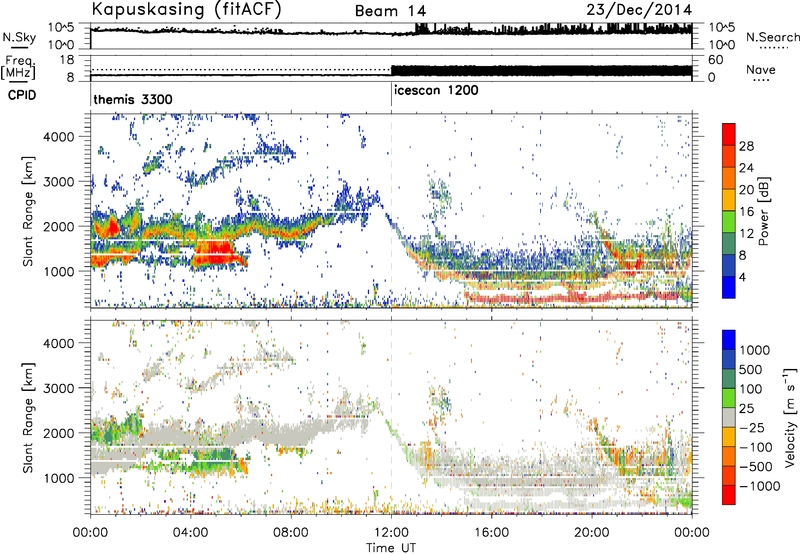This screenshot has width=800, height=554.
Task: Click the gray segment of velocity colorbar
Action: [x=729, y=418]
